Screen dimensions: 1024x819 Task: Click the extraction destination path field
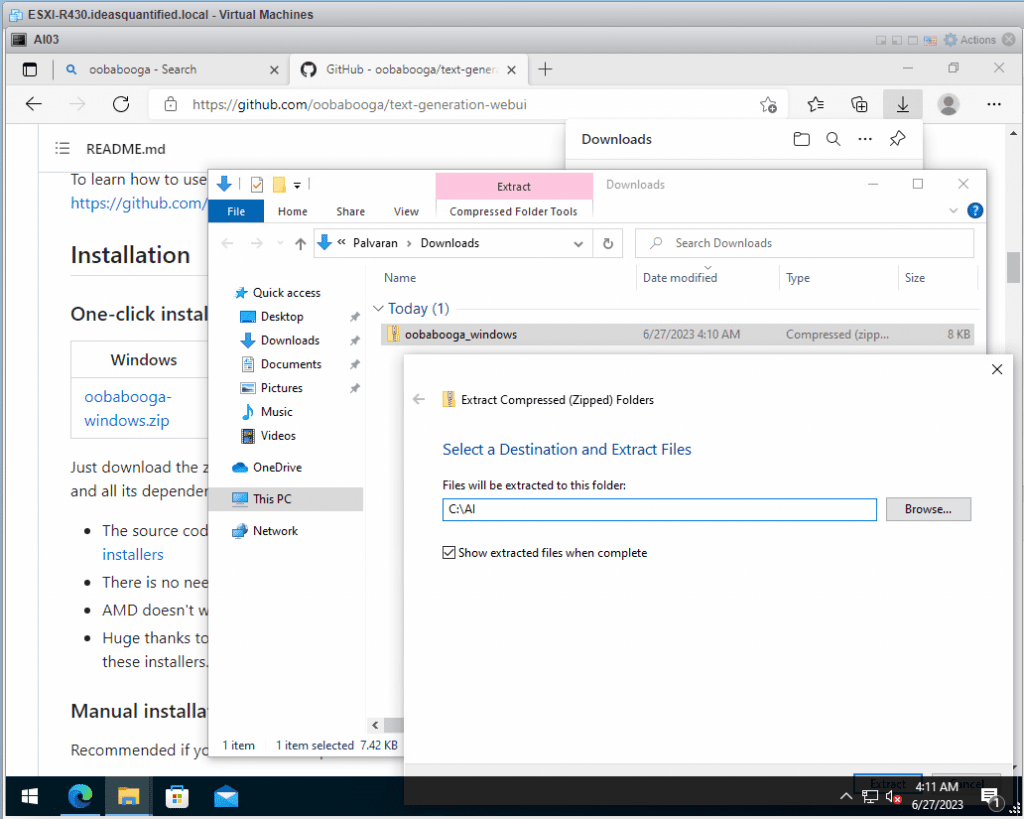pyautogui.click(x=659, y=509)
